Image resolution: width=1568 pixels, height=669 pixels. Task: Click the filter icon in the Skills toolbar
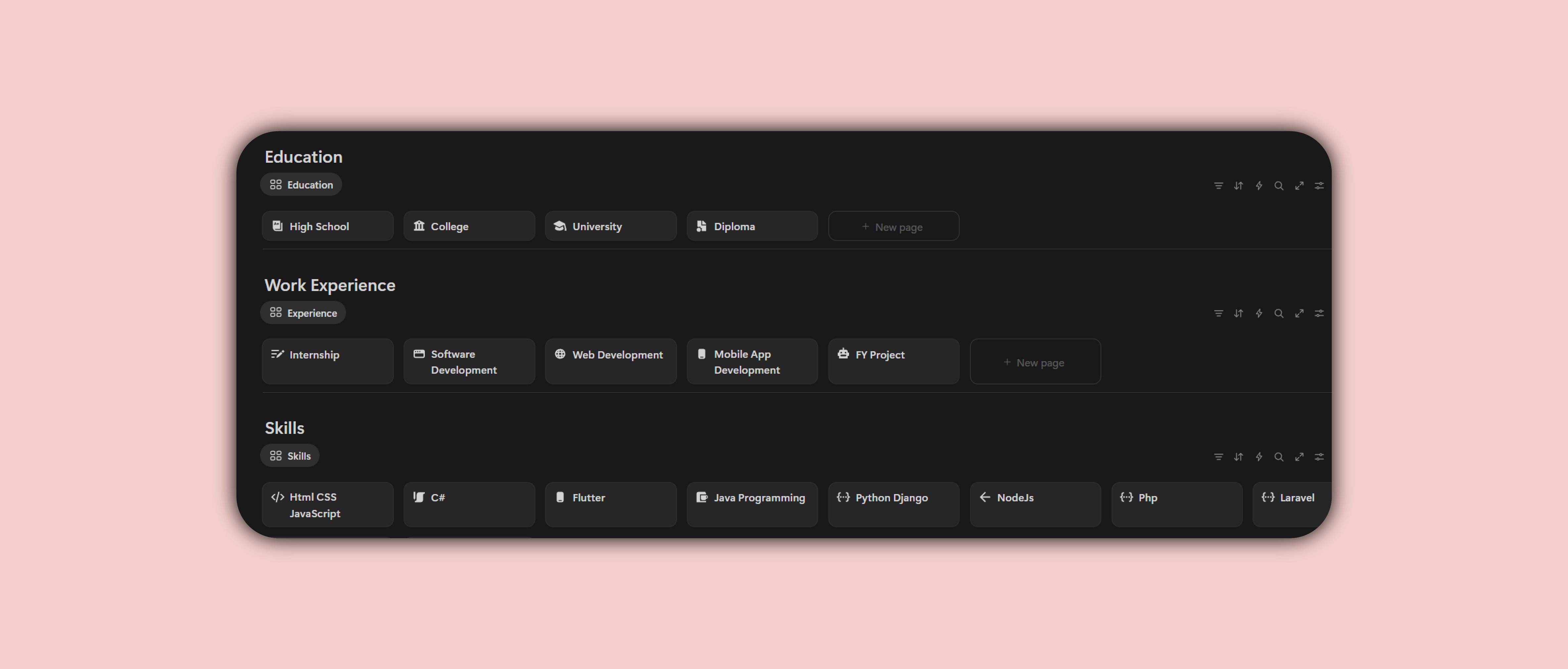1218,457
